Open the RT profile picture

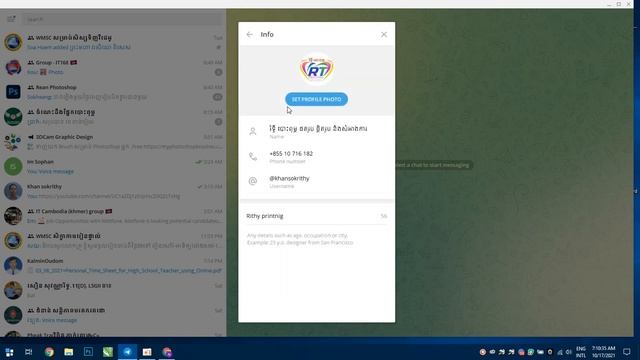316,69
